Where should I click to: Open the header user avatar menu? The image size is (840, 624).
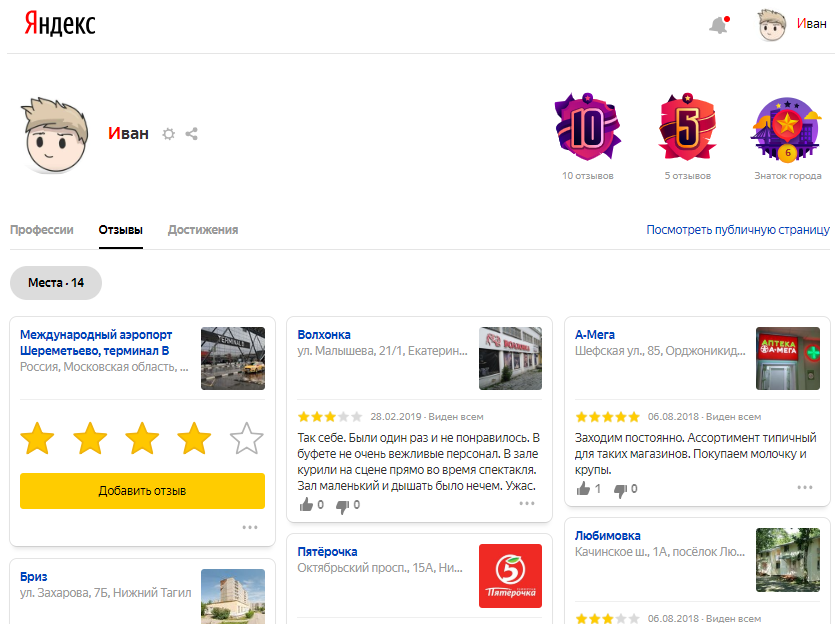click(771, 25)
